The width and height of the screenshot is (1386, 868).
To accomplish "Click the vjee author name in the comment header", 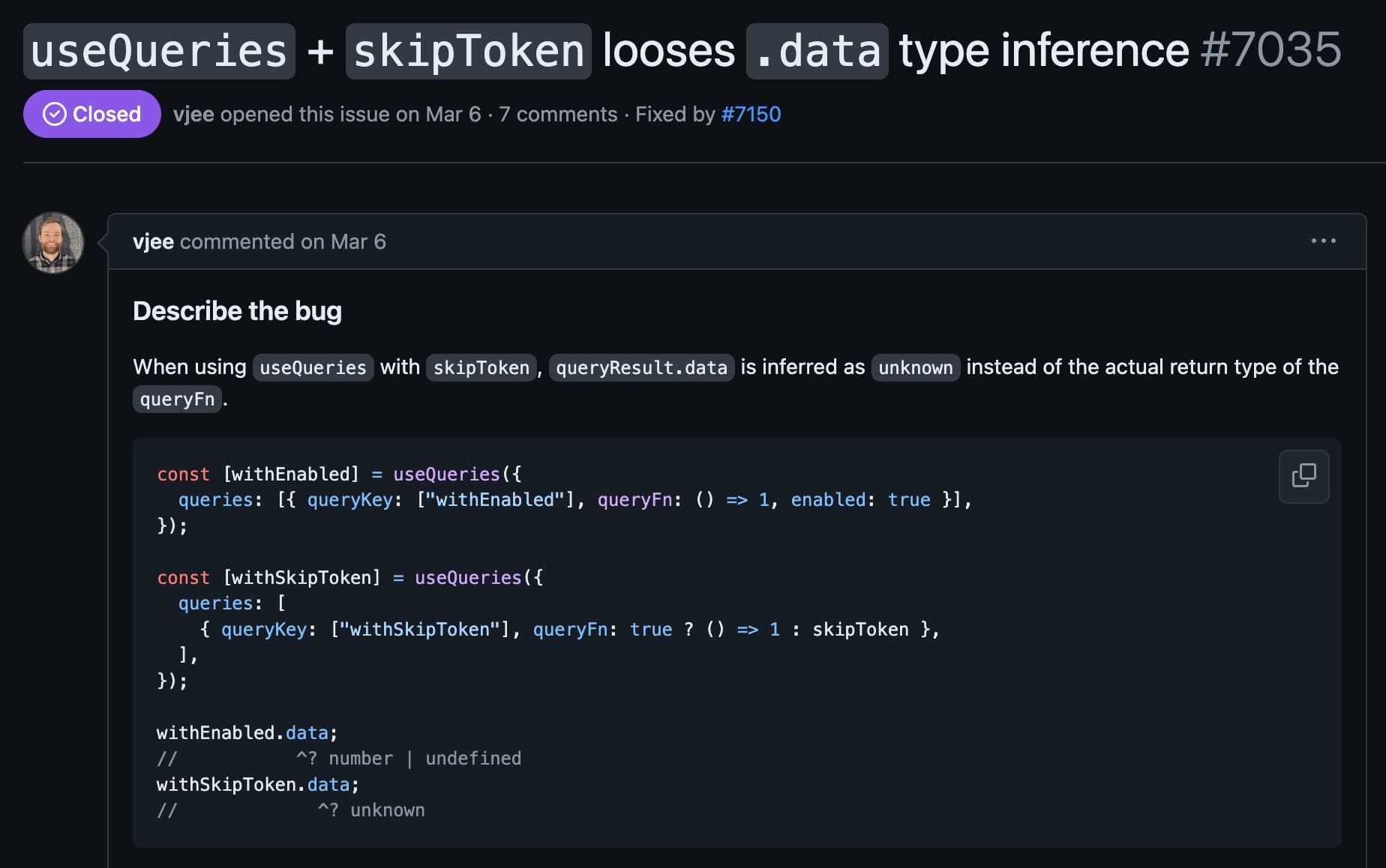I will pyautogui.click(x=153, y=241).
